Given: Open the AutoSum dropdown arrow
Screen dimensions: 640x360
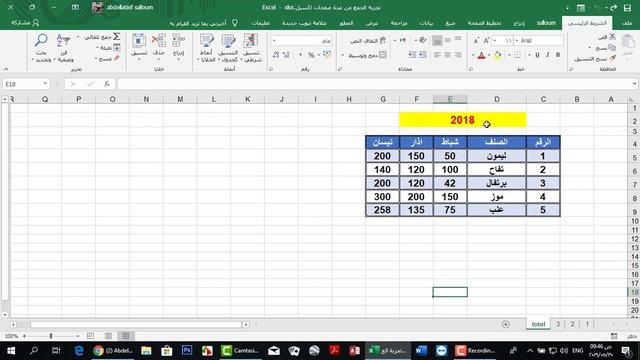Looking at the screenshot, I should click(x=78, y=37).
